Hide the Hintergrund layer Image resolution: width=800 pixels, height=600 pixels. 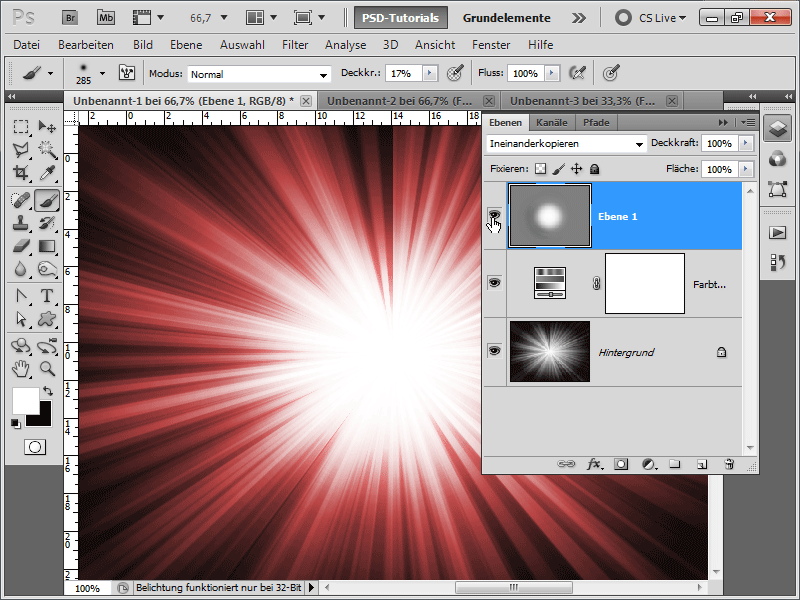[x=494, y=351]
